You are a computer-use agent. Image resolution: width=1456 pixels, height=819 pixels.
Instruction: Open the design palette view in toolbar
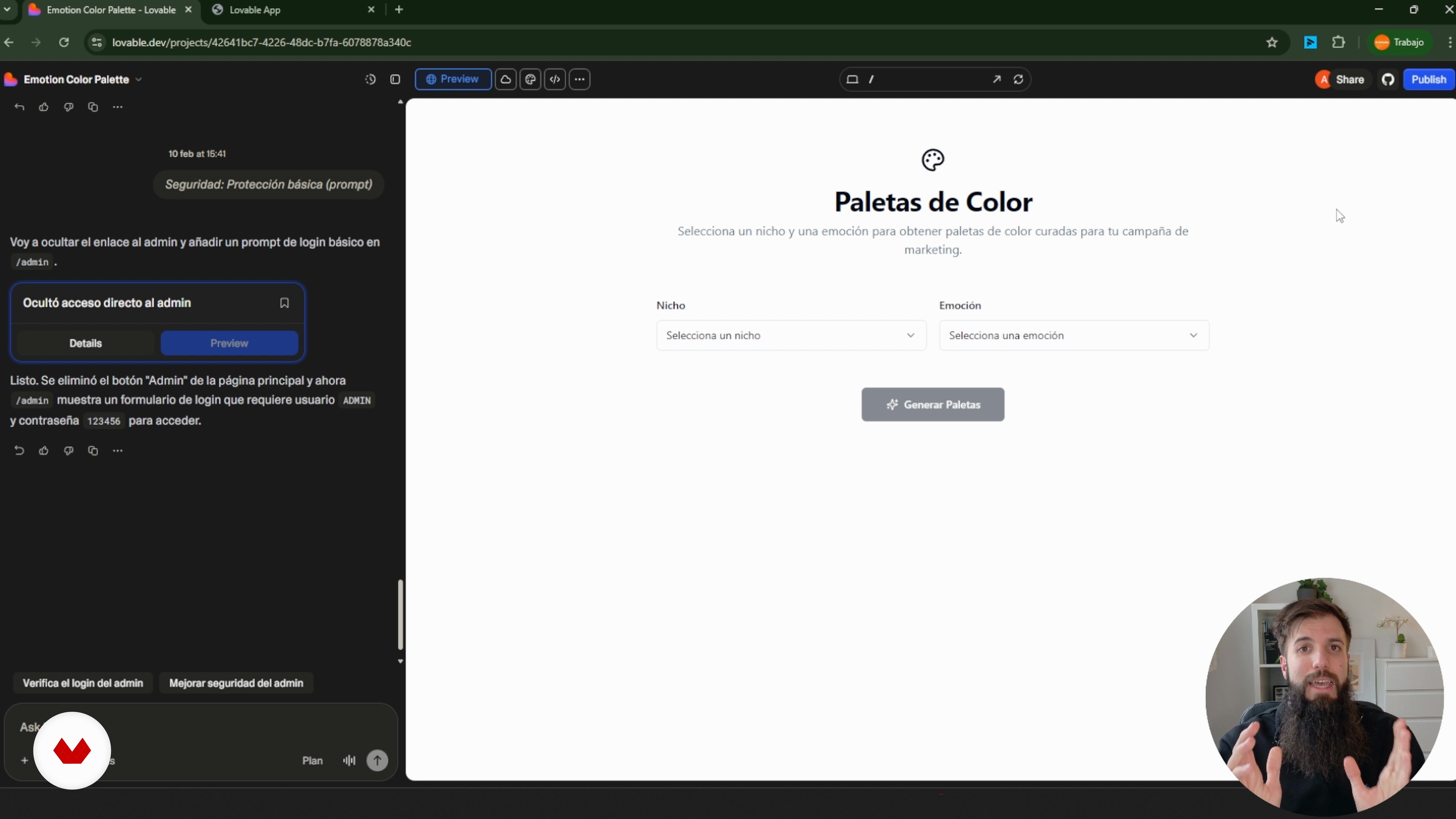[x=530, y=80]
